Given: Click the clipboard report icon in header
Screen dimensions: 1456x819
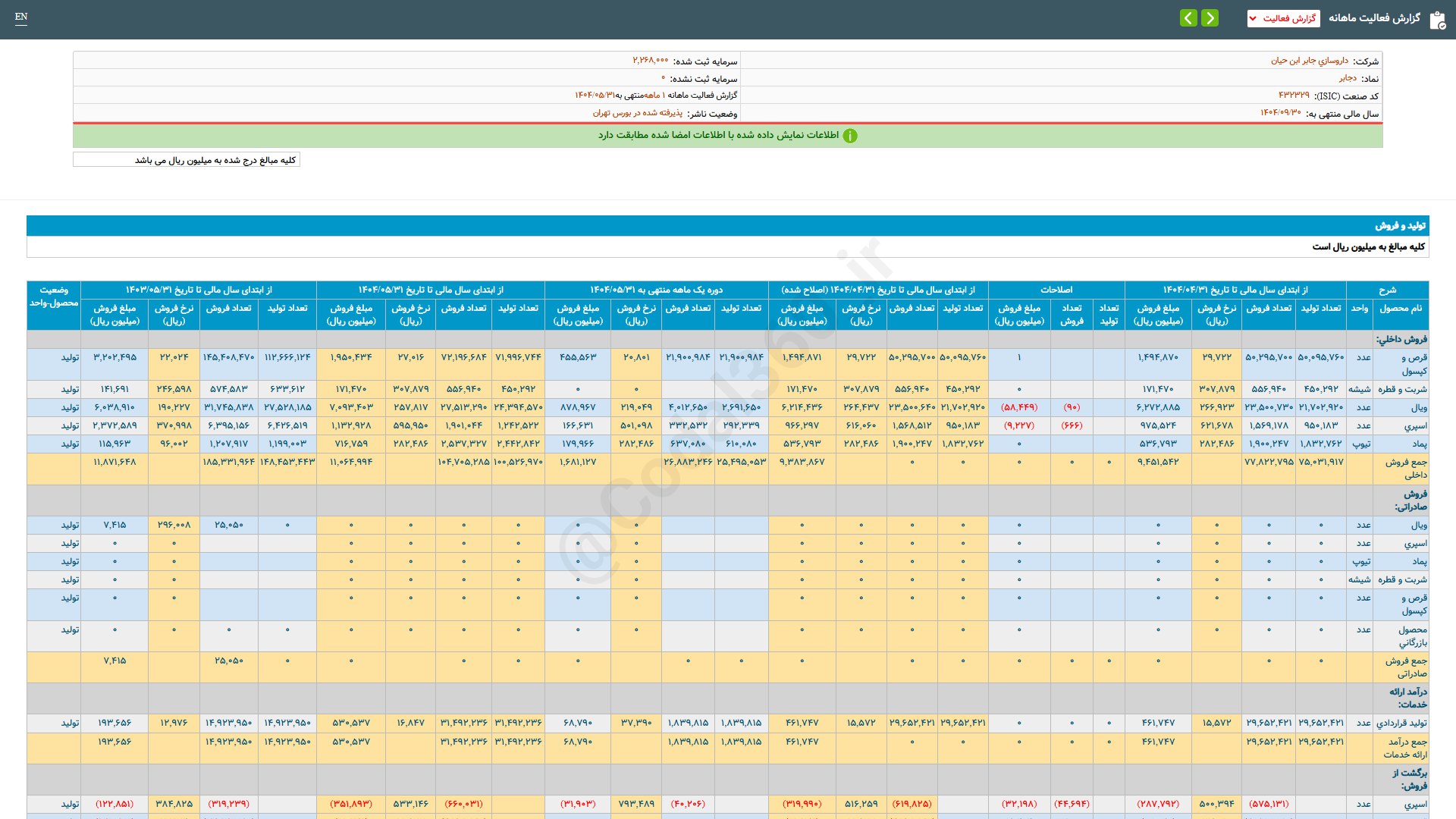Looking at the screenshot, I should tap(1437, 20).
